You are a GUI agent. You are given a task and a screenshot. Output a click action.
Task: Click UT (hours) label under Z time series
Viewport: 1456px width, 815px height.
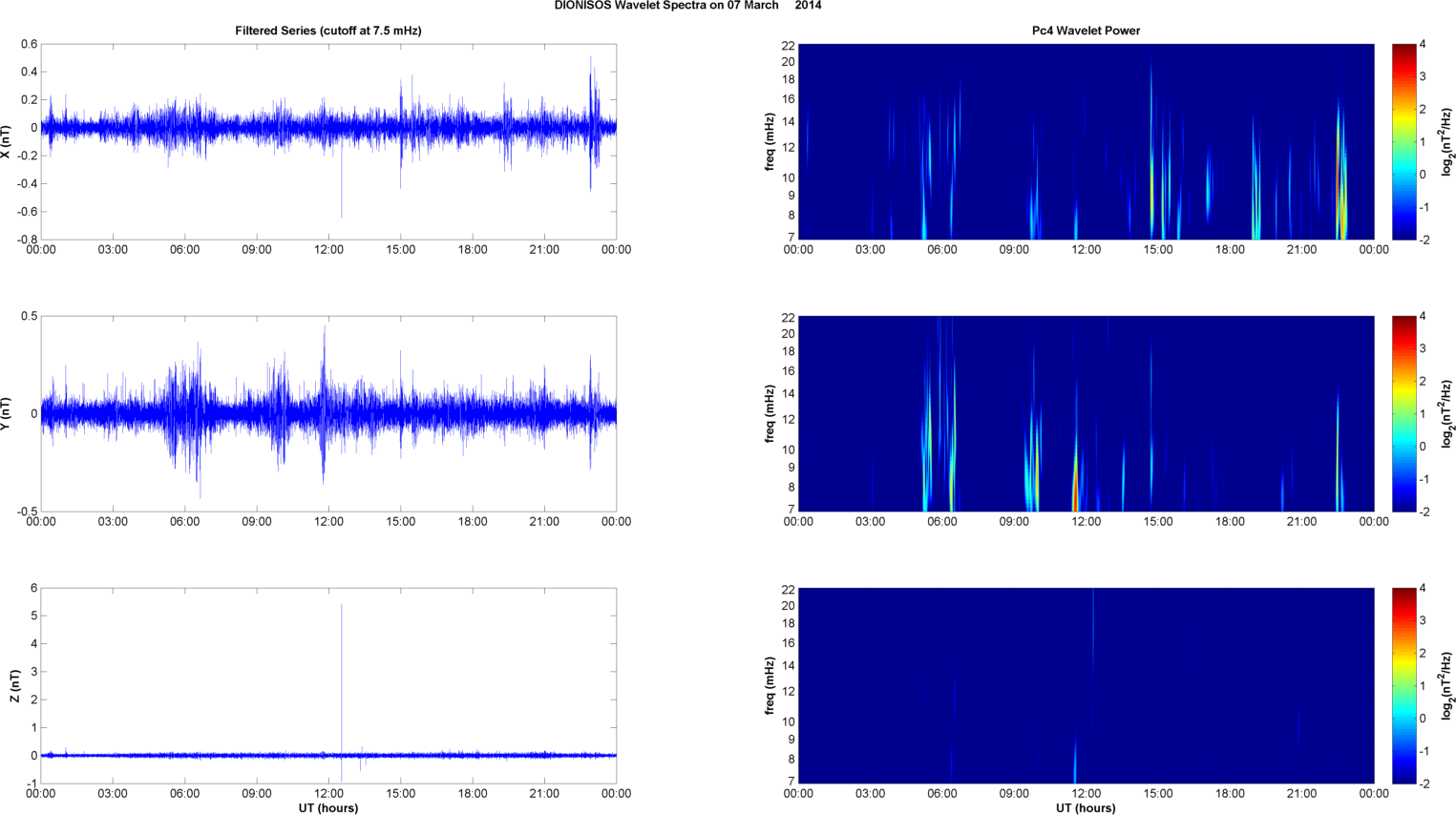point(328,807)
